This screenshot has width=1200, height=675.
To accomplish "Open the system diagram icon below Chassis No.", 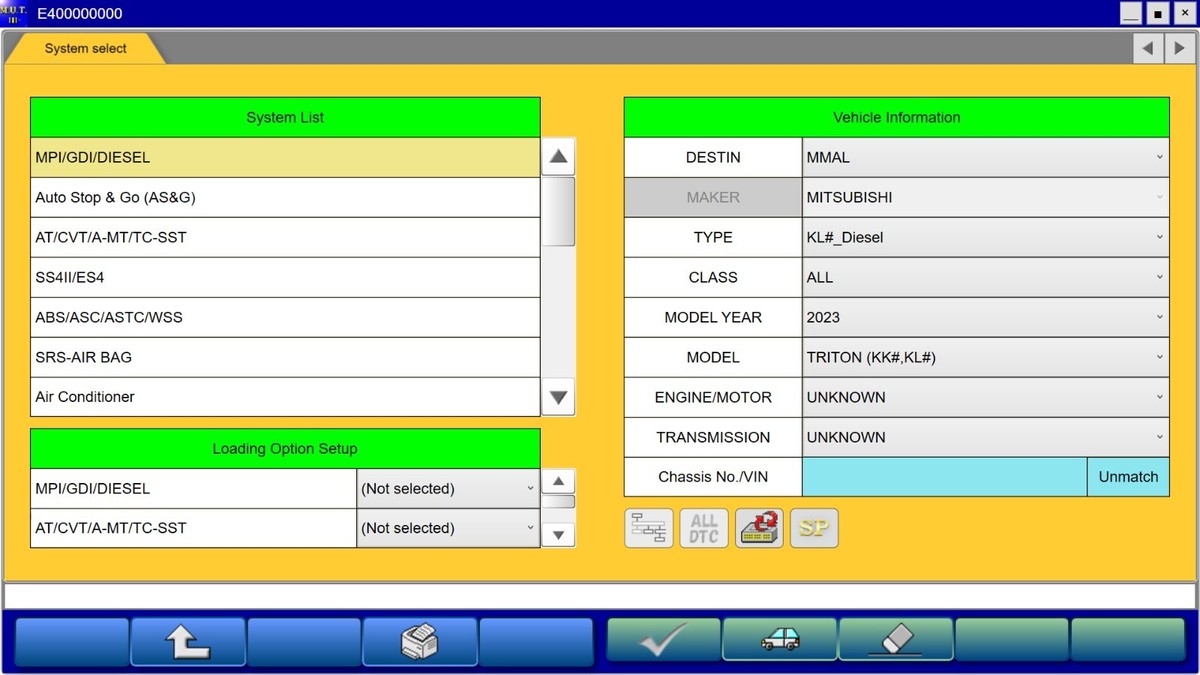I will tap(649, 528).
